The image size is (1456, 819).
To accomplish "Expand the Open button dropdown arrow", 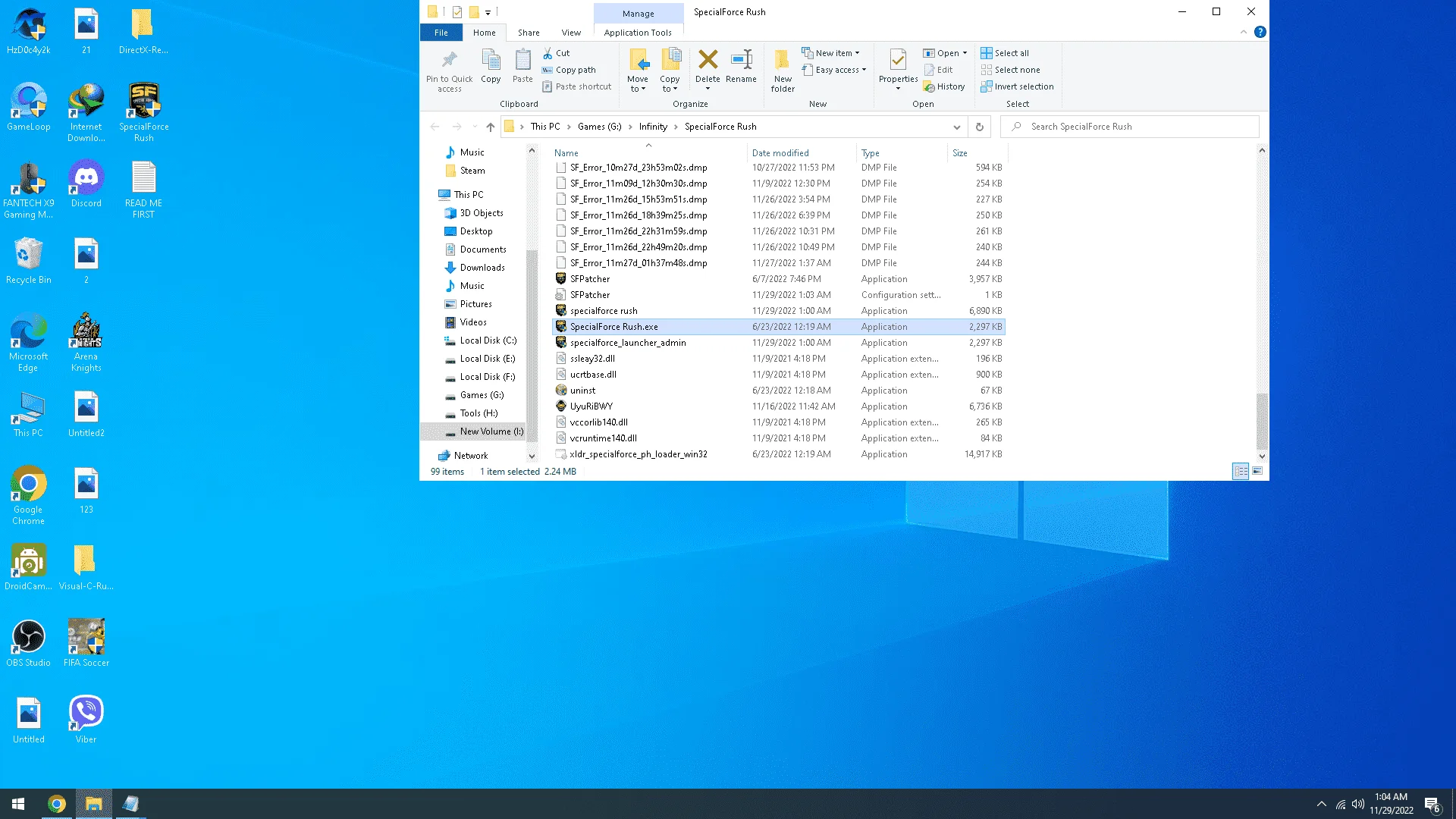I will coord(965,53).
